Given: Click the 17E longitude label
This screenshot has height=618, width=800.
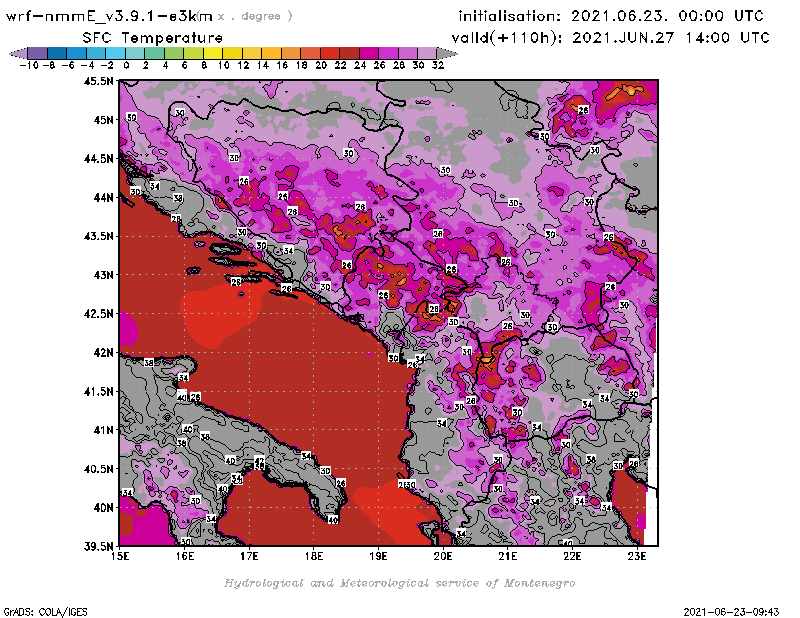Looking at the screenshot, I should [249, 556].
